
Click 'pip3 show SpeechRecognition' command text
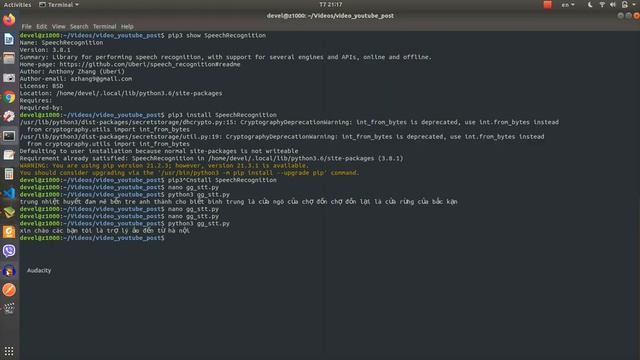click(x=217, y=36)
